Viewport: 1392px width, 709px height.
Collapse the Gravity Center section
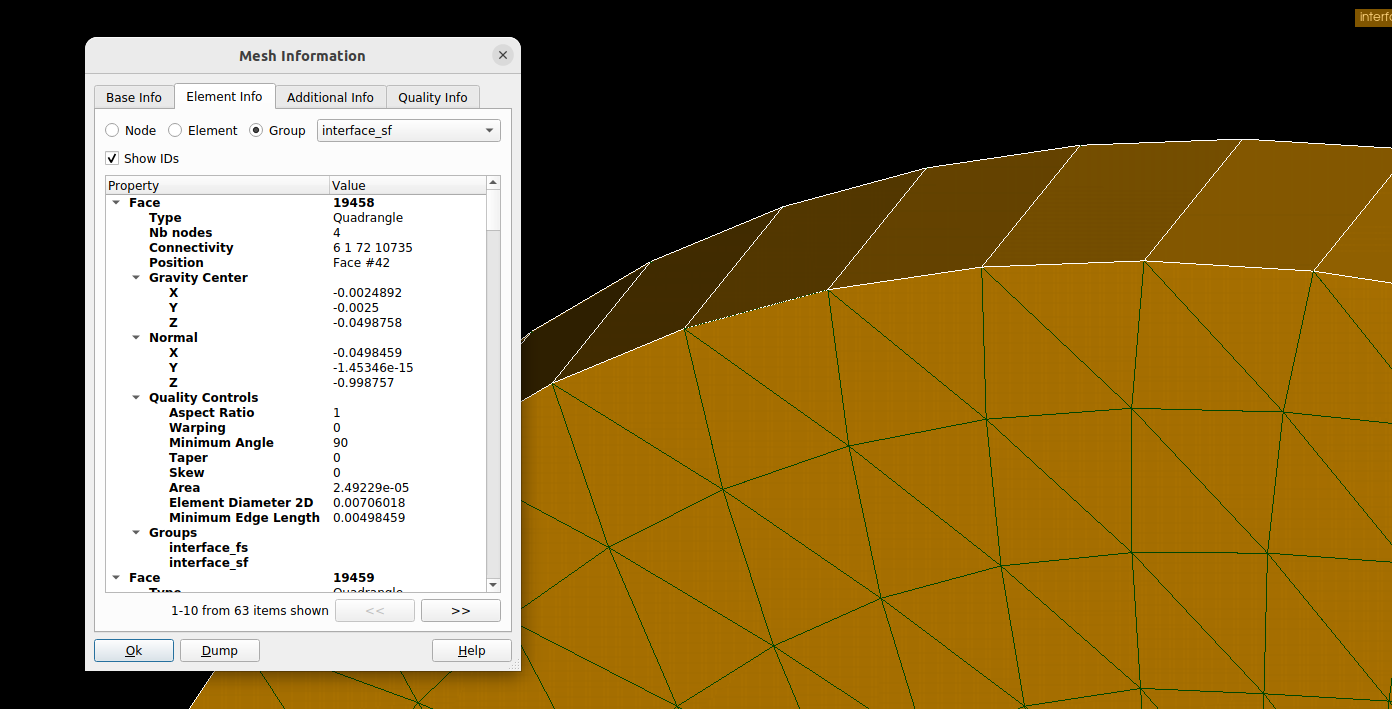pos(137,278)
